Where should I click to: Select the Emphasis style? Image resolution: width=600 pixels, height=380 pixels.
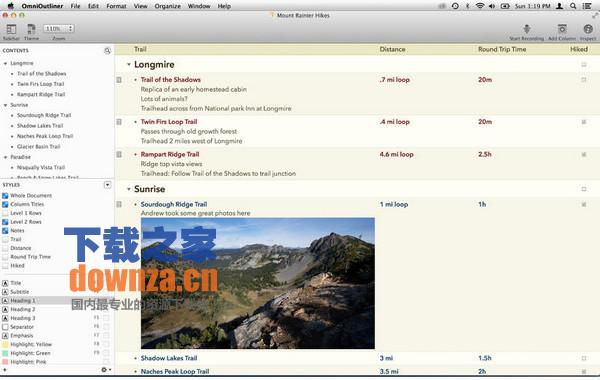coord(22,336)
